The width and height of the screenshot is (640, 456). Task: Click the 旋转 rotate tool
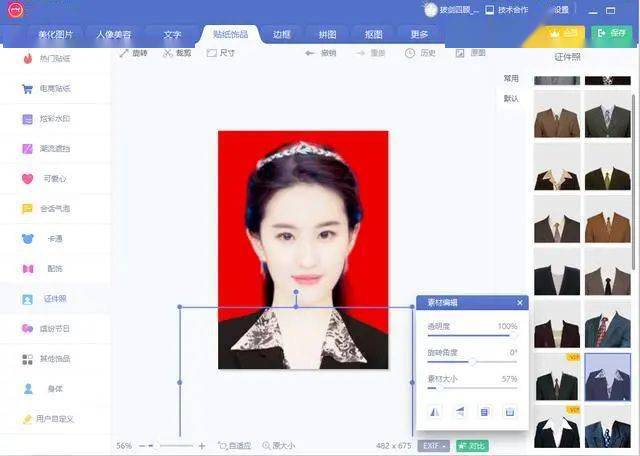(133, 53)
